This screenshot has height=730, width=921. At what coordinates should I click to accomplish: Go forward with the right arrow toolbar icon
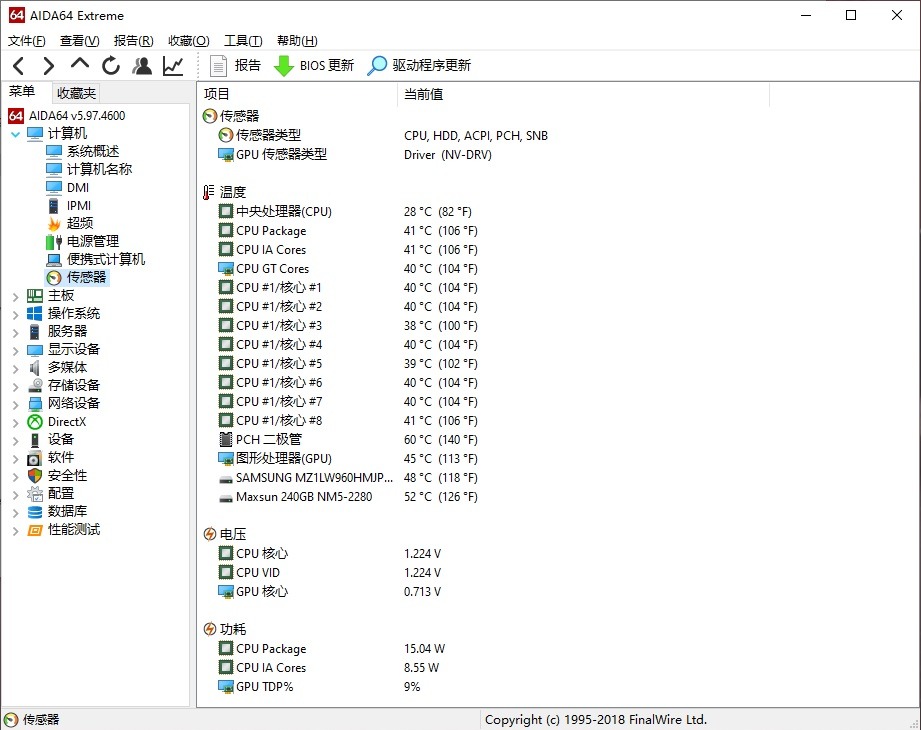[x=49, y=66]
